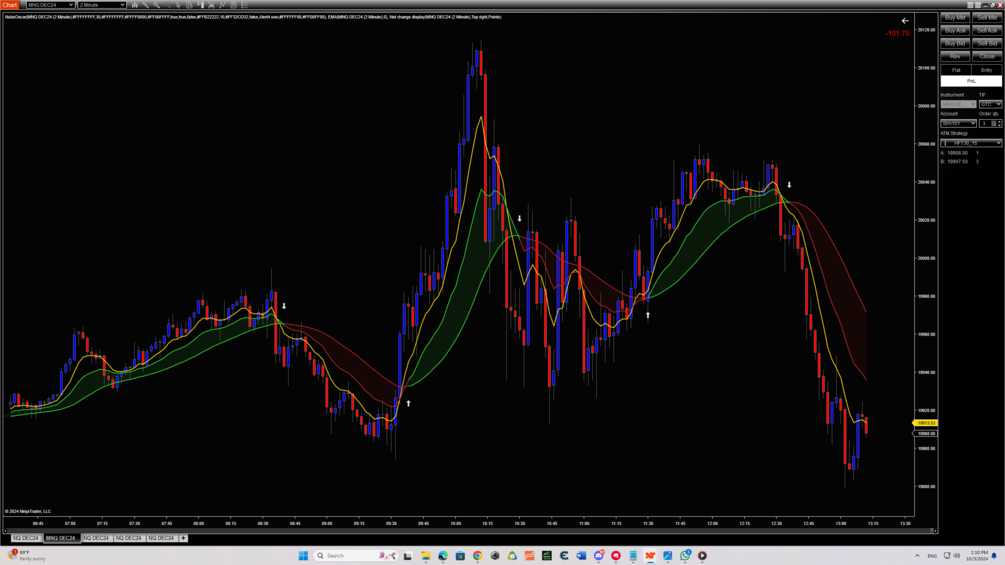Toggle the Chart Trader toolbar icon
Viewport: 1005px width, 565px height.
[x=200, y=4]
